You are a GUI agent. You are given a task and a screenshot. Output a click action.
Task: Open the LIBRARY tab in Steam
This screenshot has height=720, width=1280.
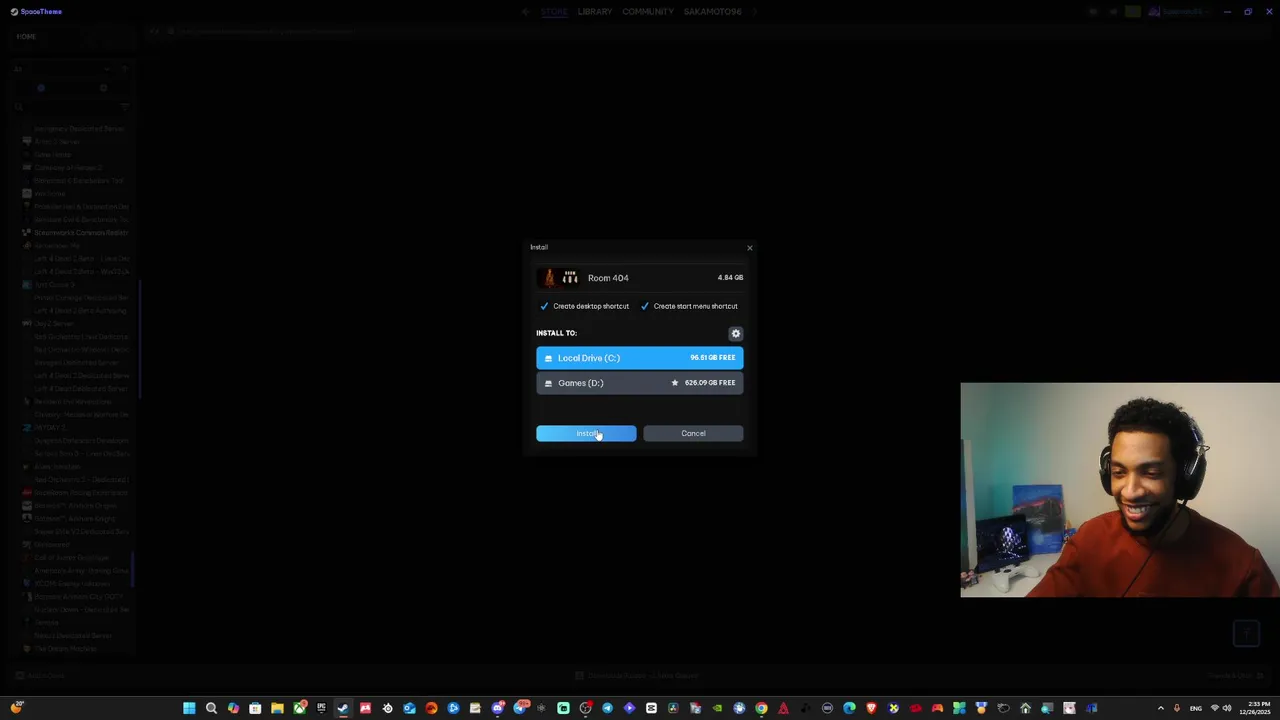click(x=594, y=12)
